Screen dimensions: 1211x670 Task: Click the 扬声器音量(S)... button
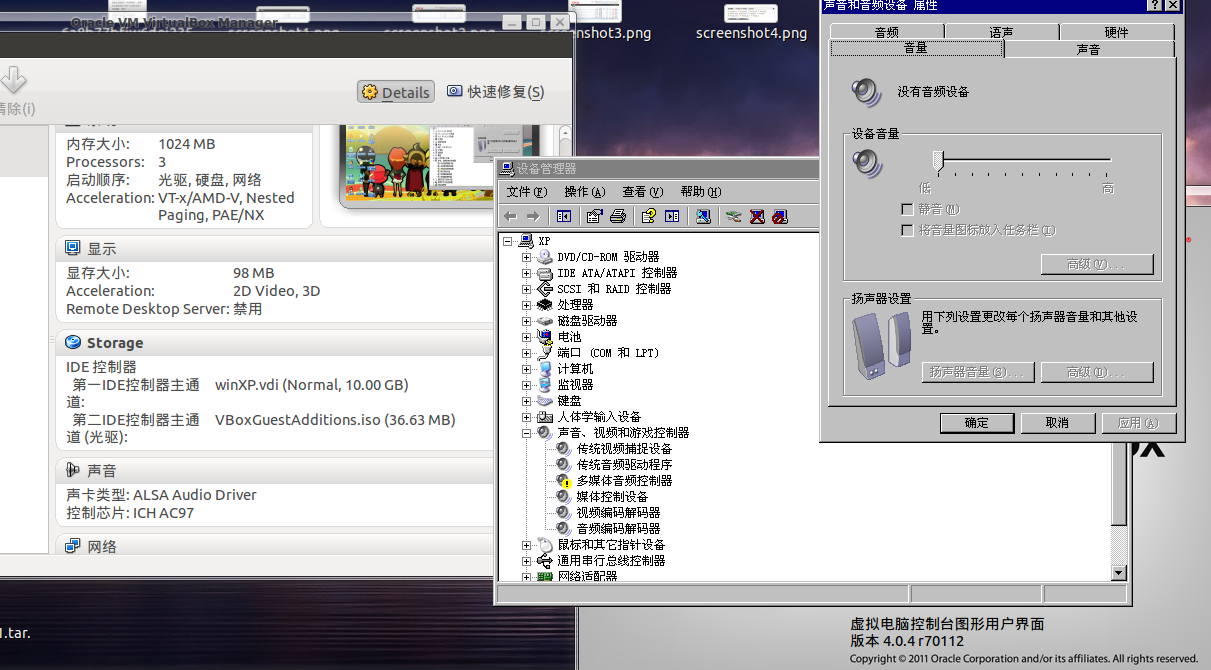[977, 372]
